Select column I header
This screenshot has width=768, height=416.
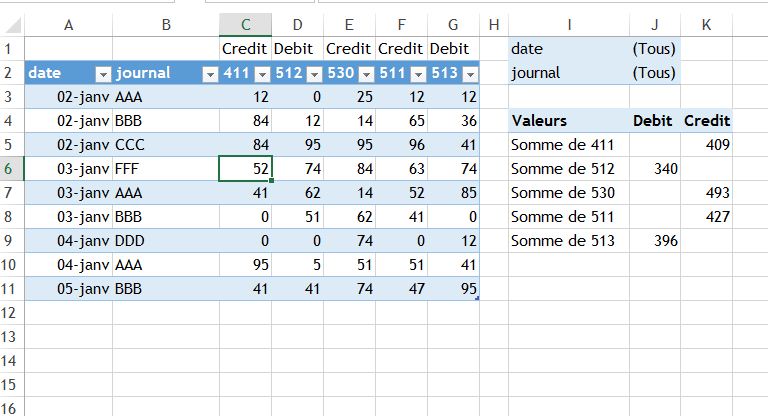[x=569, y=25]
